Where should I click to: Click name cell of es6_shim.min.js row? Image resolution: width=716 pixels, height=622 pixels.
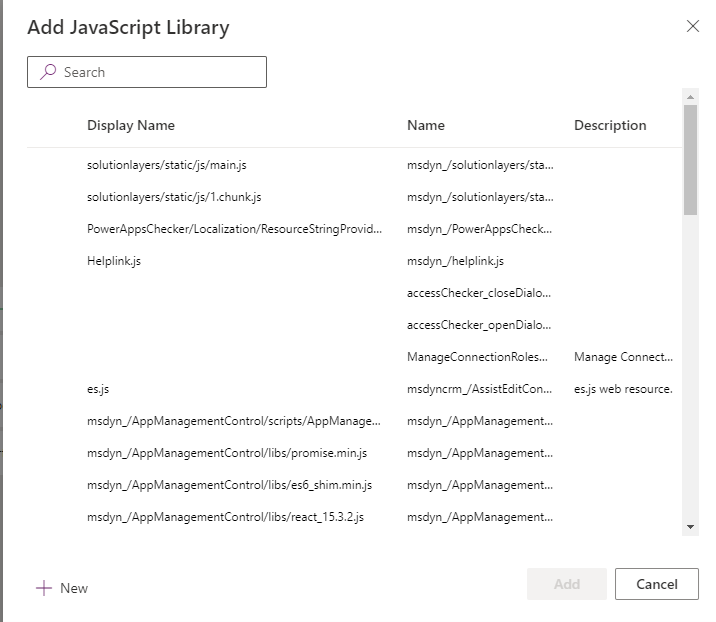(x=480, y=485)
